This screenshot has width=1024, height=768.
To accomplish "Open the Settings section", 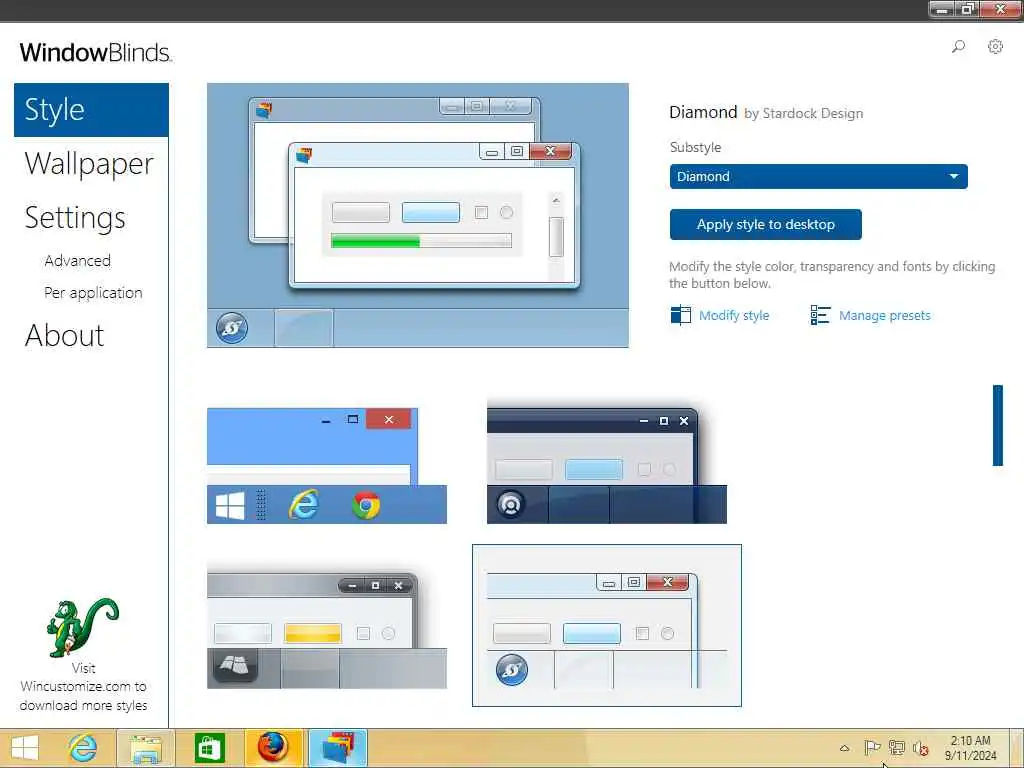I will point(75,218).
